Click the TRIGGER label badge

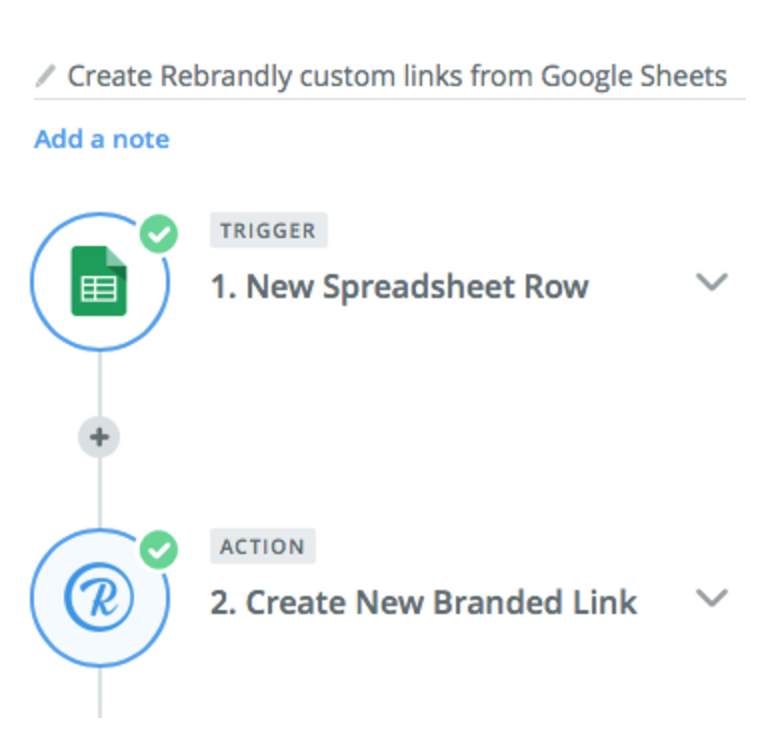269,230
